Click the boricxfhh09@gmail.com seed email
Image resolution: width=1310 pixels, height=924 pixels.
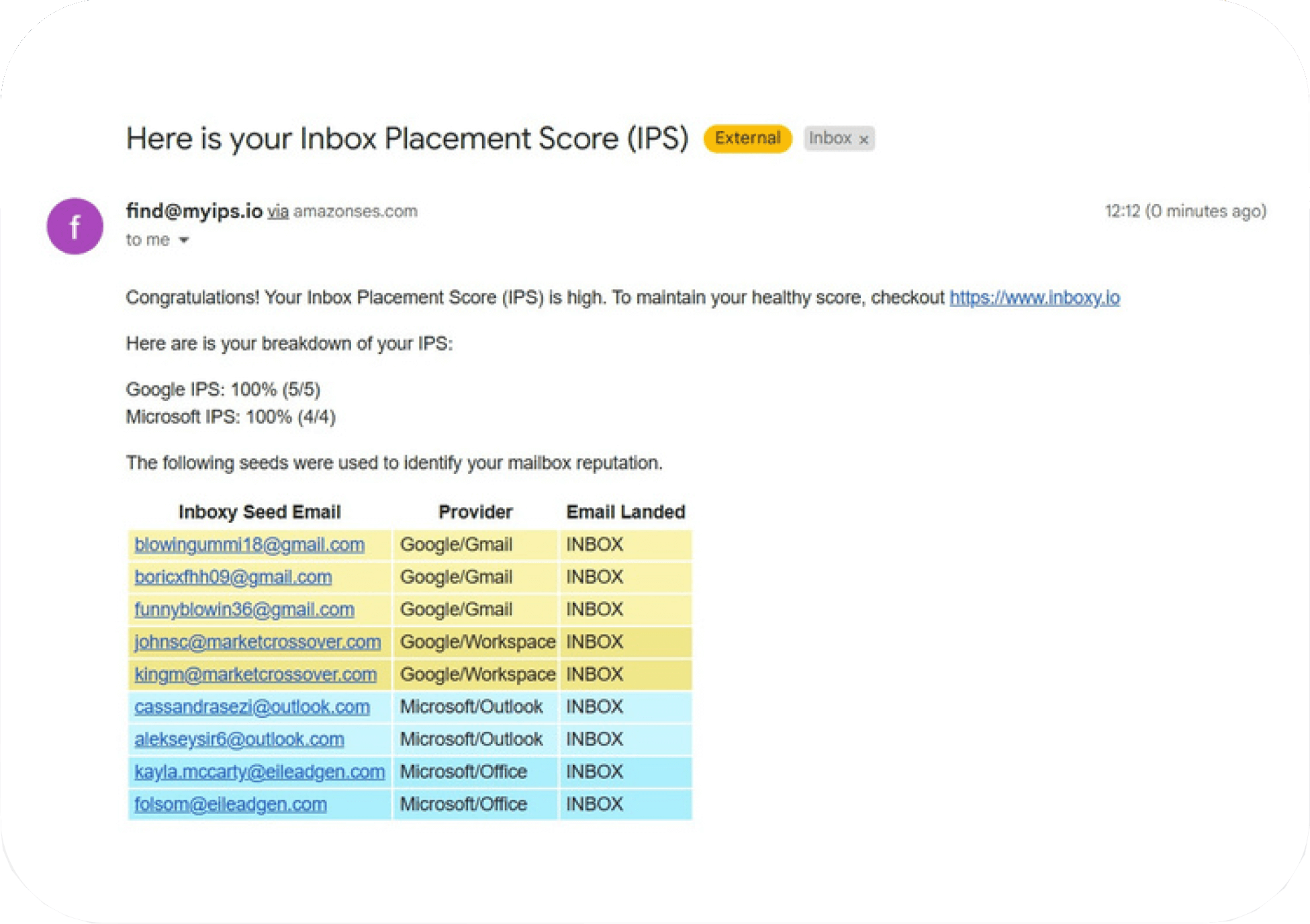coord(233,577)
